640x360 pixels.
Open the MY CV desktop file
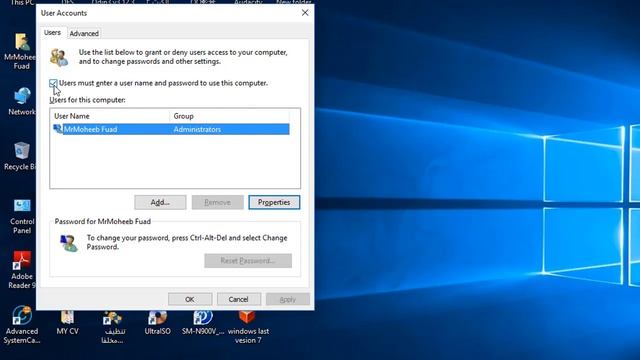tap(67, 322)
